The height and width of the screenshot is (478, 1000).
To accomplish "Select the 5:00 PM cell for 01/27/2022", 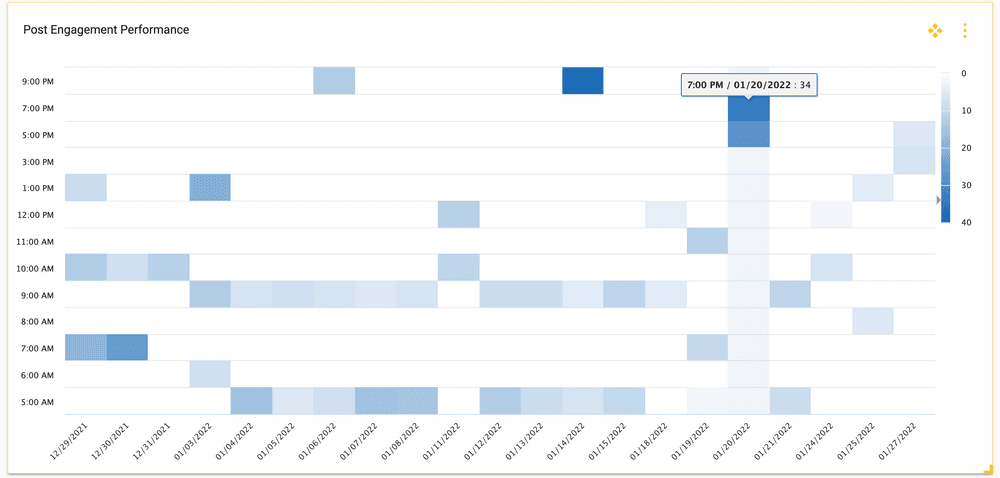I will [914, 134].
